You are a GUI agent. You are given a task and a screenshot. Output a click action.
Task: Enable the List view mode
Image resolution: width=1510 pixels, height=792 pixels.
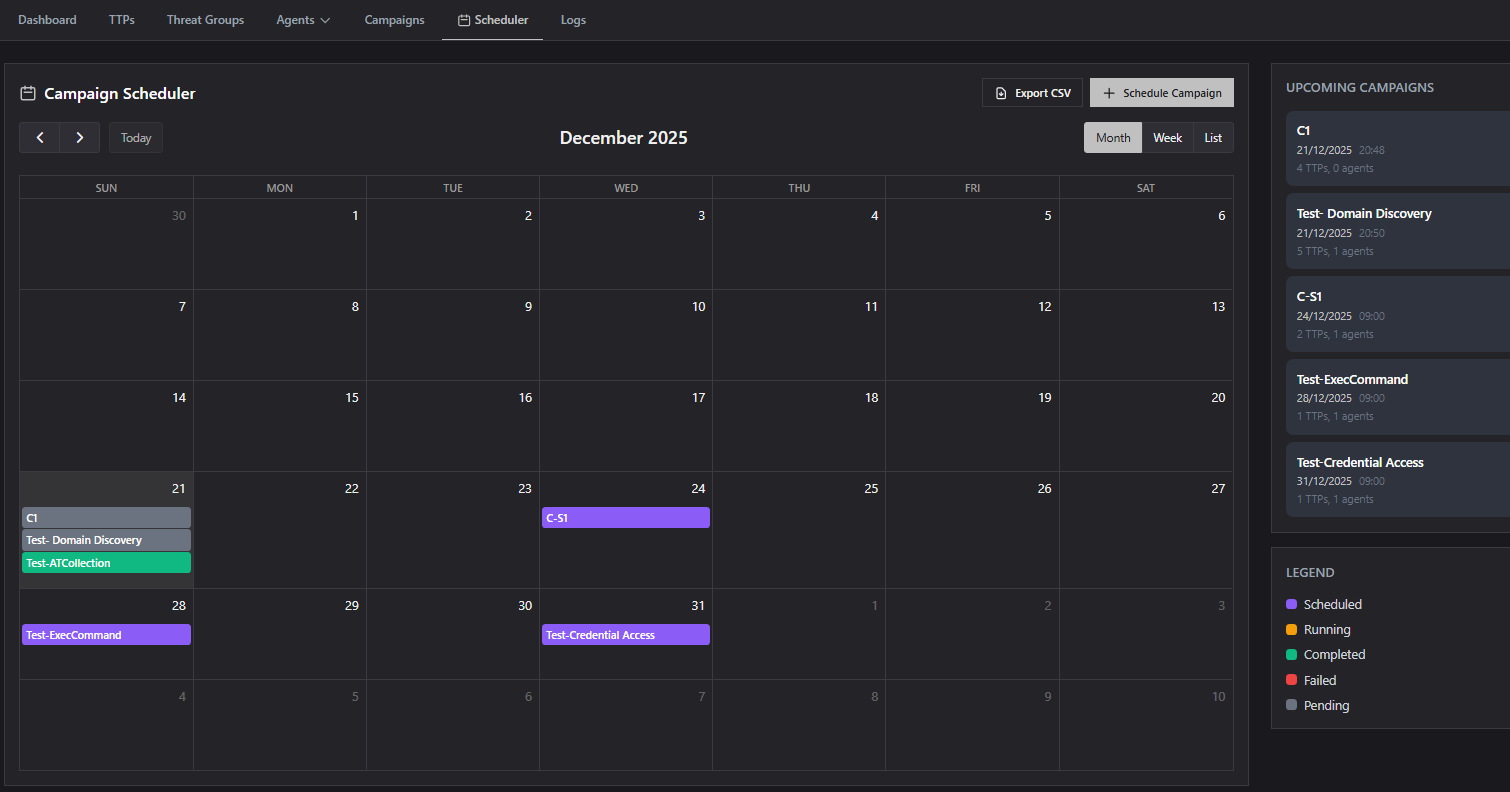click(1212, 137)
